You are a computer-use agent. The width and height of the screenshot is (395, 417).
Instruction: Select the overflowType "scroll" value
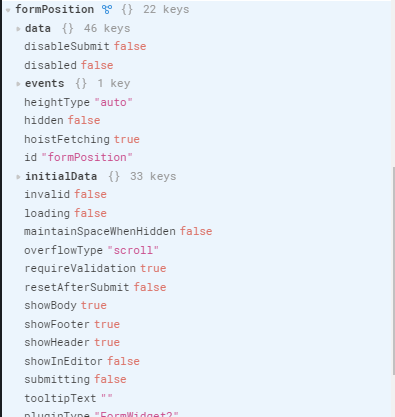(x=133, y=250)
